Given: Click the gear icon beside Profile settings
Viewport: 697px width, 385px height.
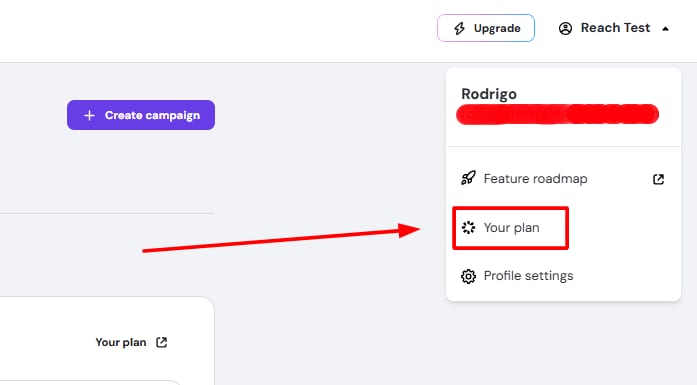Looking at the screenshot, I should click(468, 276).
